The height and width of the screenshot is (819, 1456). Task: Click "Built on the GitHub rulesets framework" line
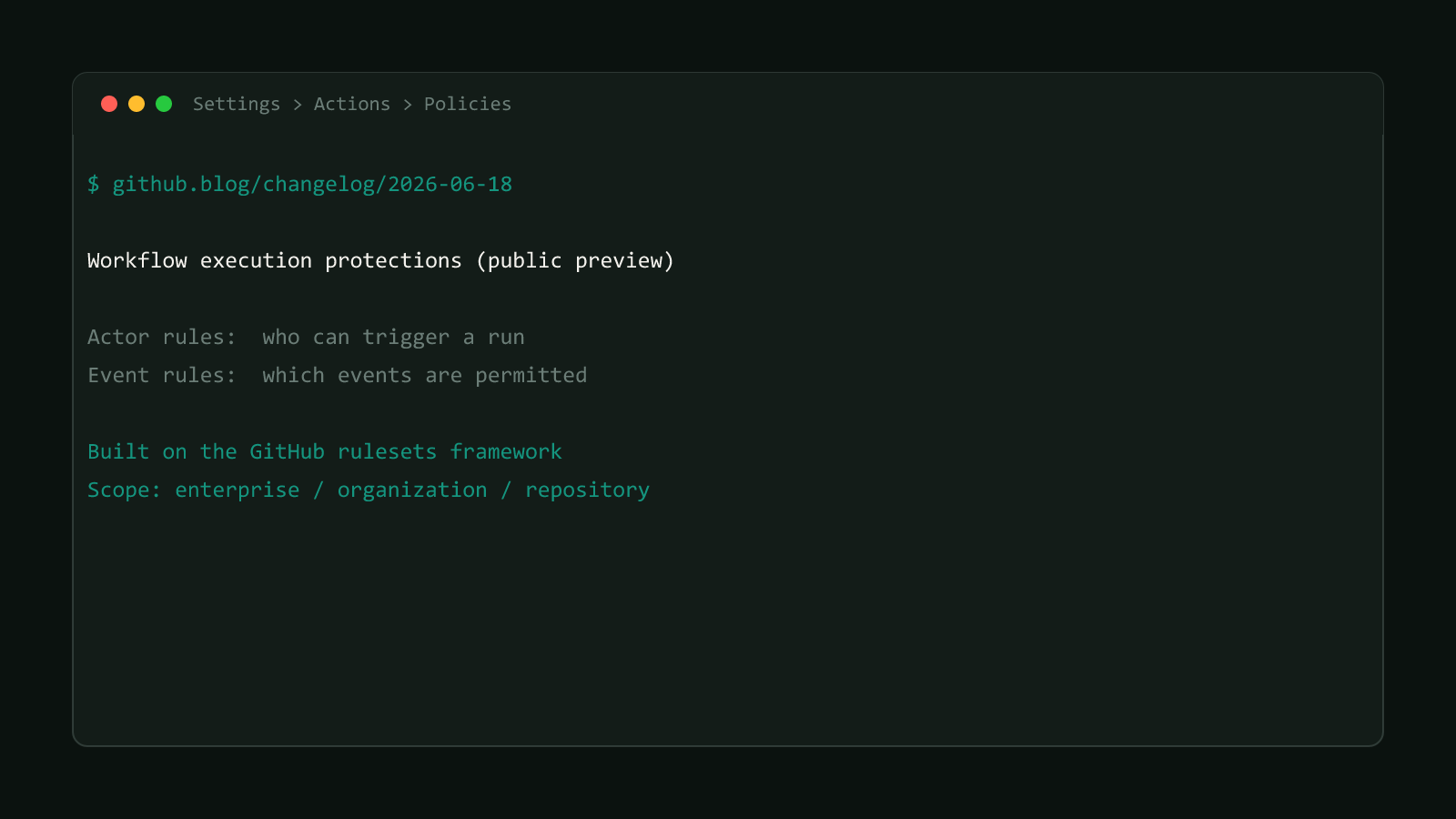(x=325, y=452)
